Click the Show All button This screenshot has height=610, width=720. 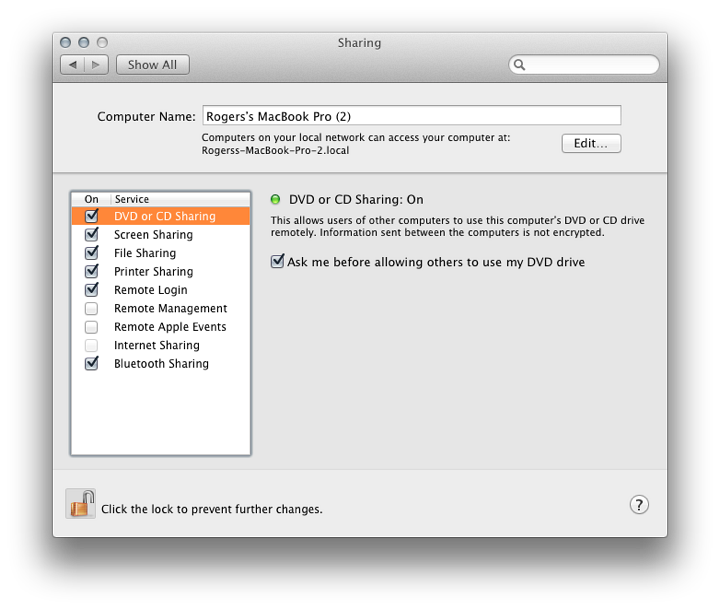click(152, 65)
